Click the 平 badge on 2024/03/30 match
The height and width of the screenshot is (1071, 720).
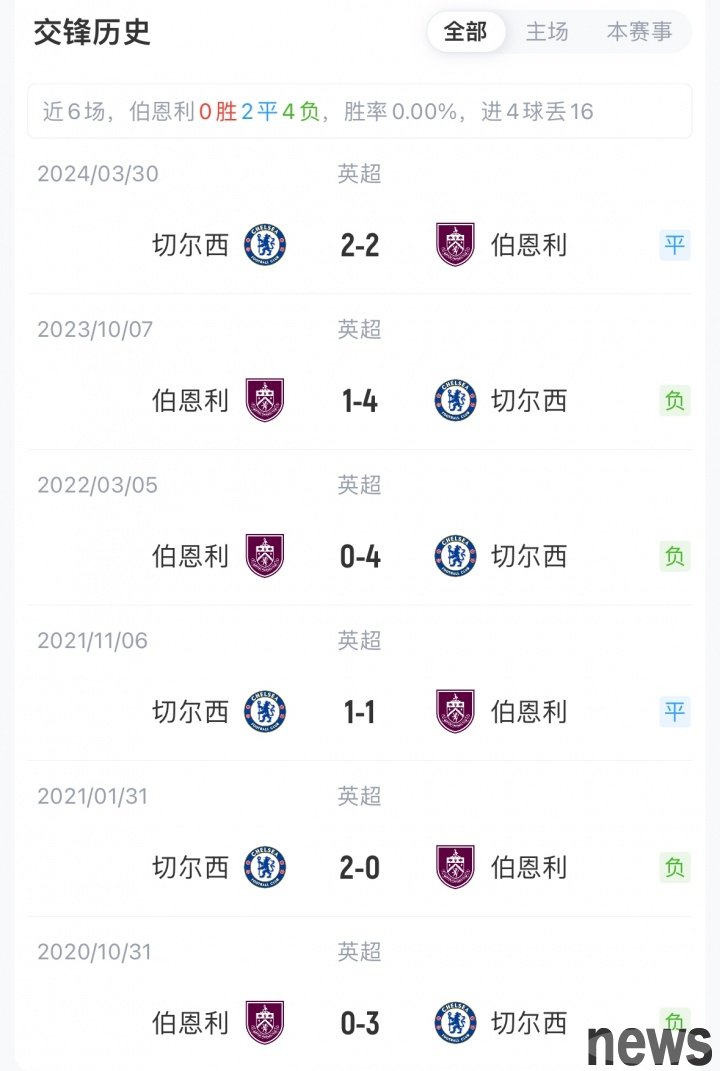click(x=675, y=245)
